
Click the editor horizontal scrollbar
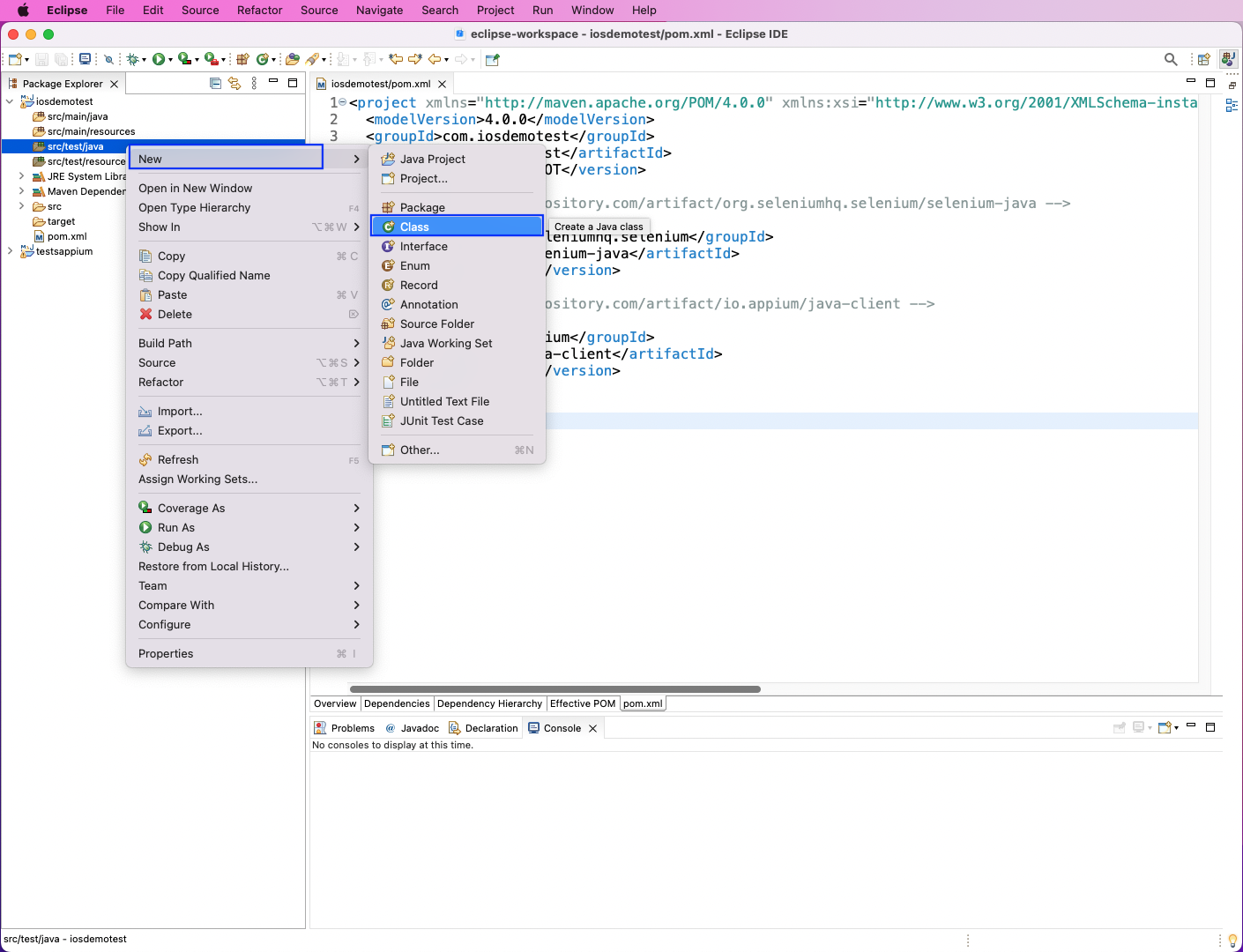(555, 689)
